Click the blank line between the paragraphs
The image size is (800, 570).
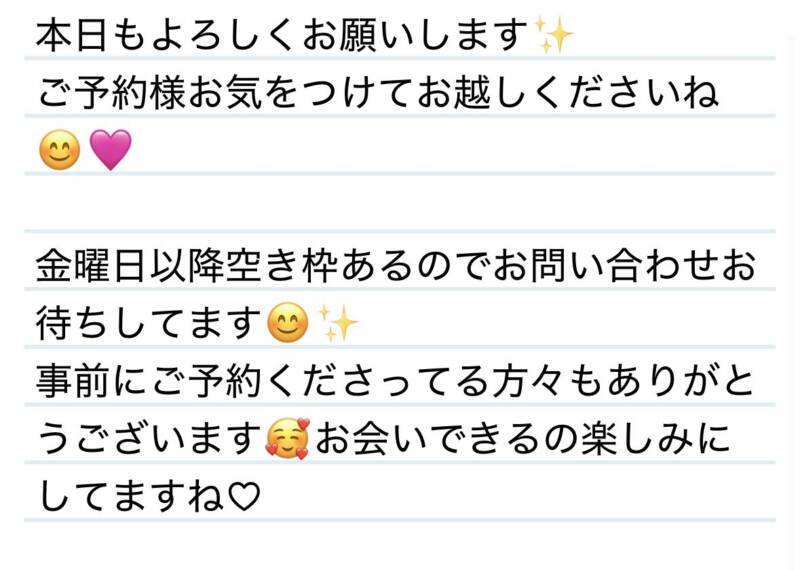point(400,203)
